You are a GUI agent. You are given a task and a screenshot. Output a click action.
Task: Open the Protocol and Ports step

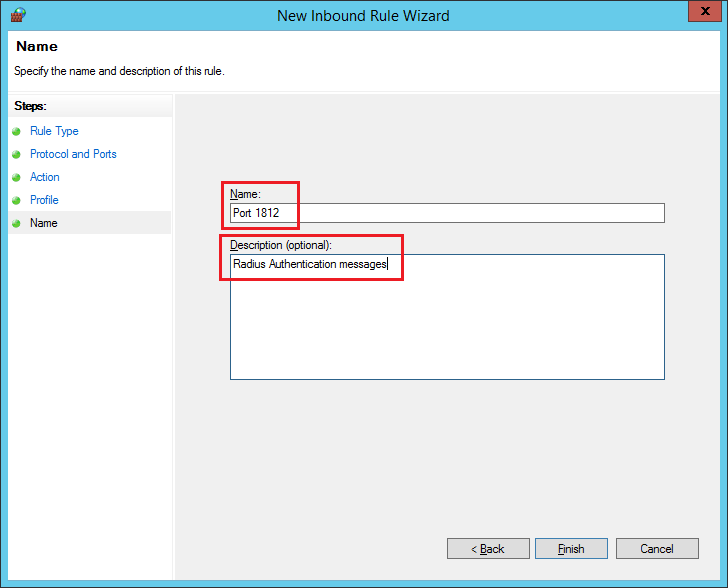73,154
